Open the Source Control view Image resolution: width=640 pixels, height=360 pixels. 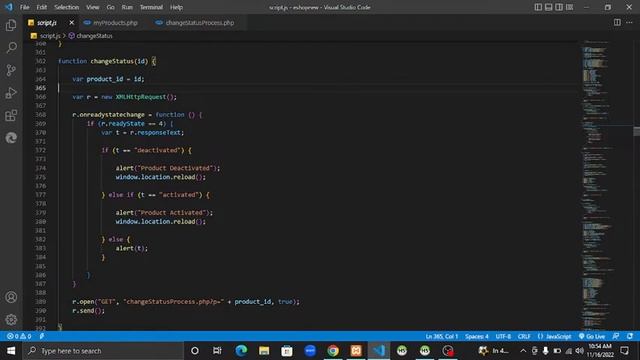(11, 70)
